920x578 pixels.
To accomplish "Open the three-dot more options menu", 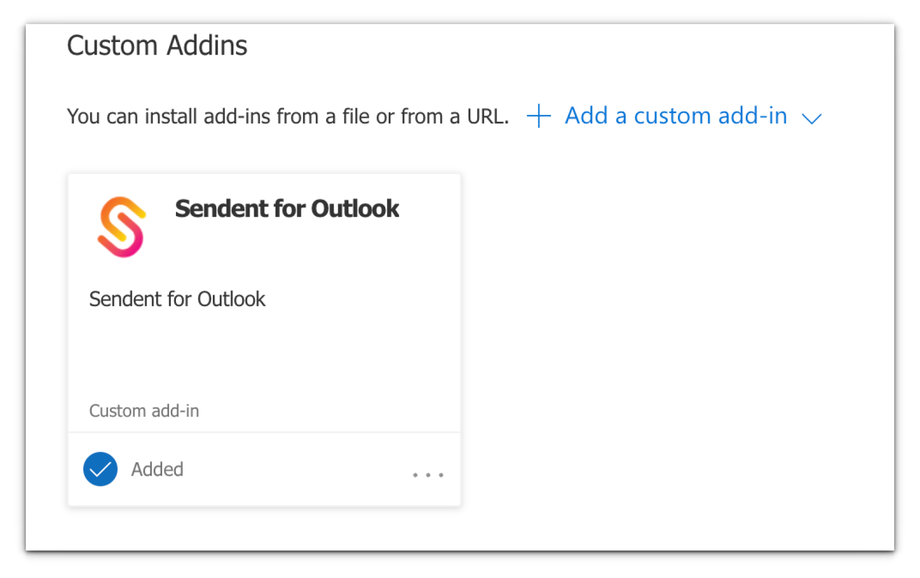I will point(428,475).
